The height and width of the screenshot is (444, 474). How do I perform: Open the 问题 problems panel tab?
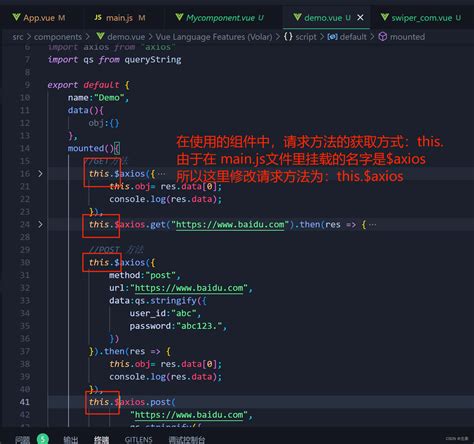(x=22, y=440)
